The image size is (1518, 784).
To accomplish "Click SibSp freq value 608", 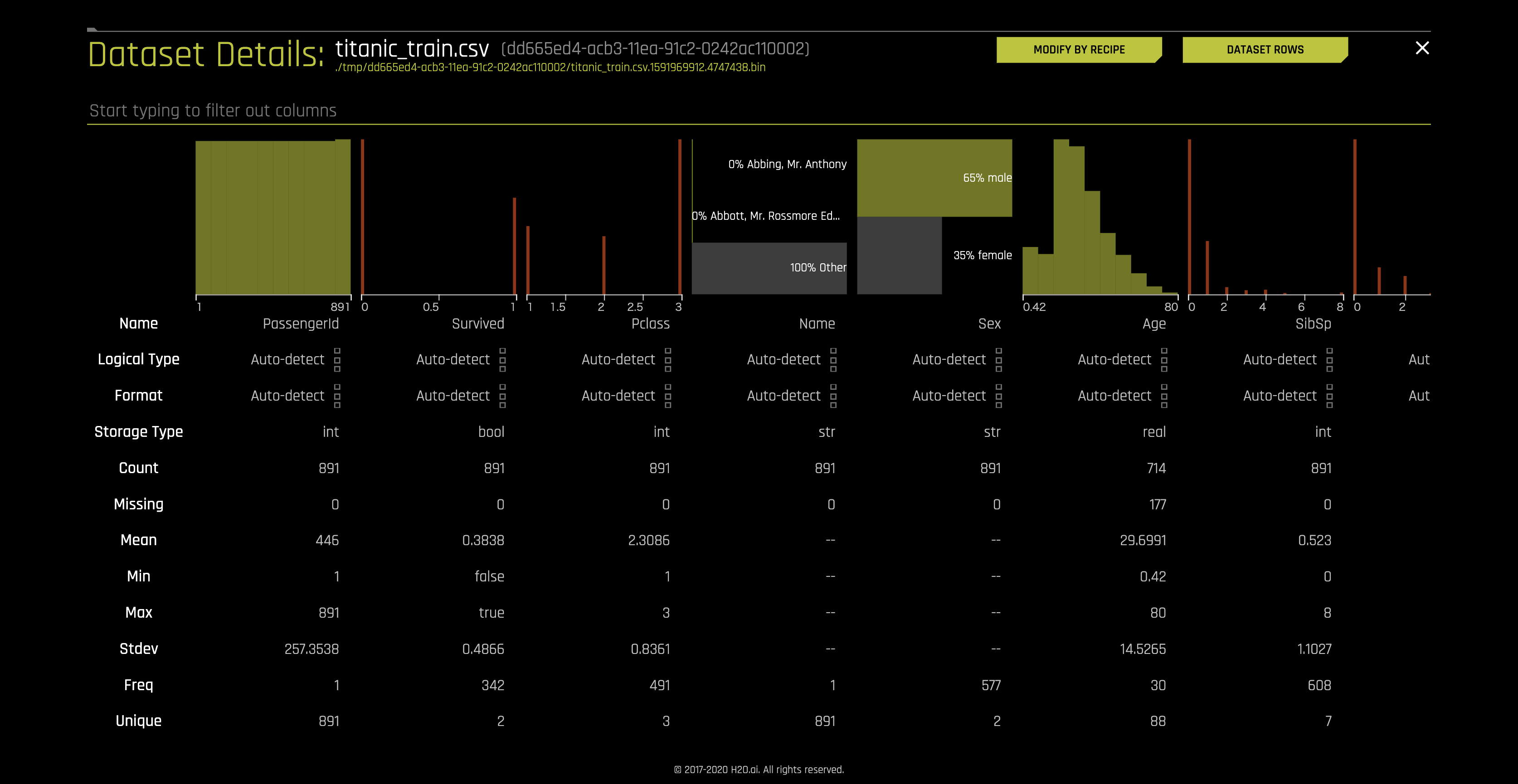I will coord(1319,686).
